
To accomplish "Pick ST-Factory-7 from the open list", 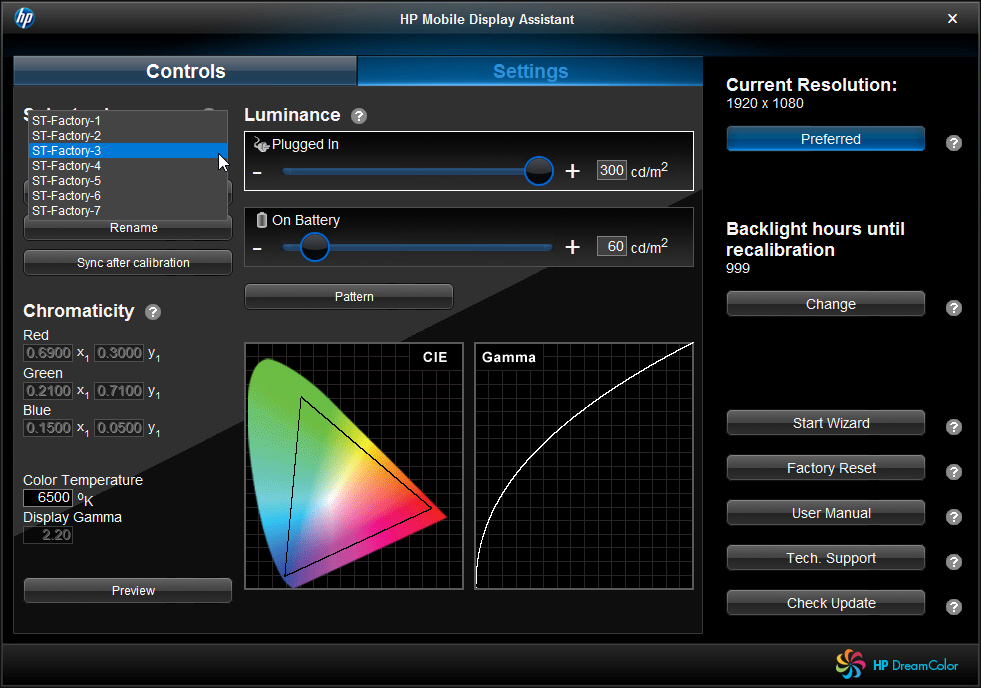I will (x=66, y=211).
